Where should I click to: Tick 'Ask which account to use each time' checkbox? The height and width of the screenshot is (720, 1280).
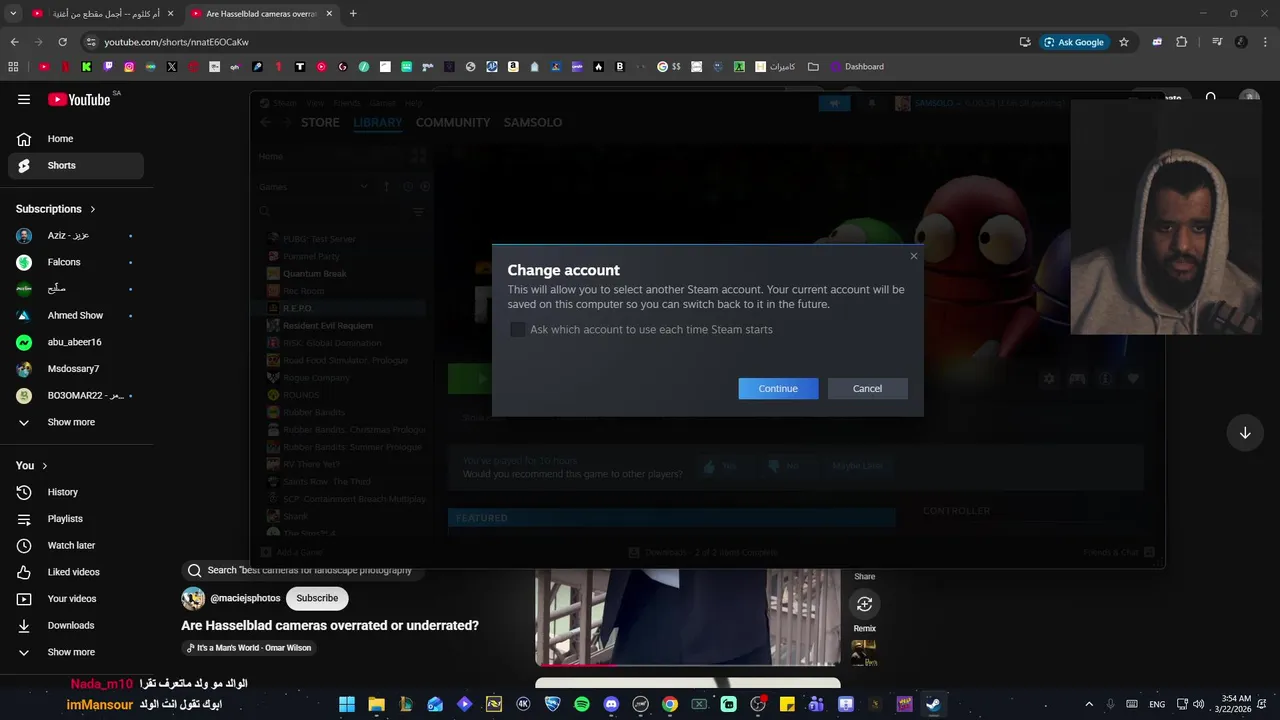[x=517, y=329]
